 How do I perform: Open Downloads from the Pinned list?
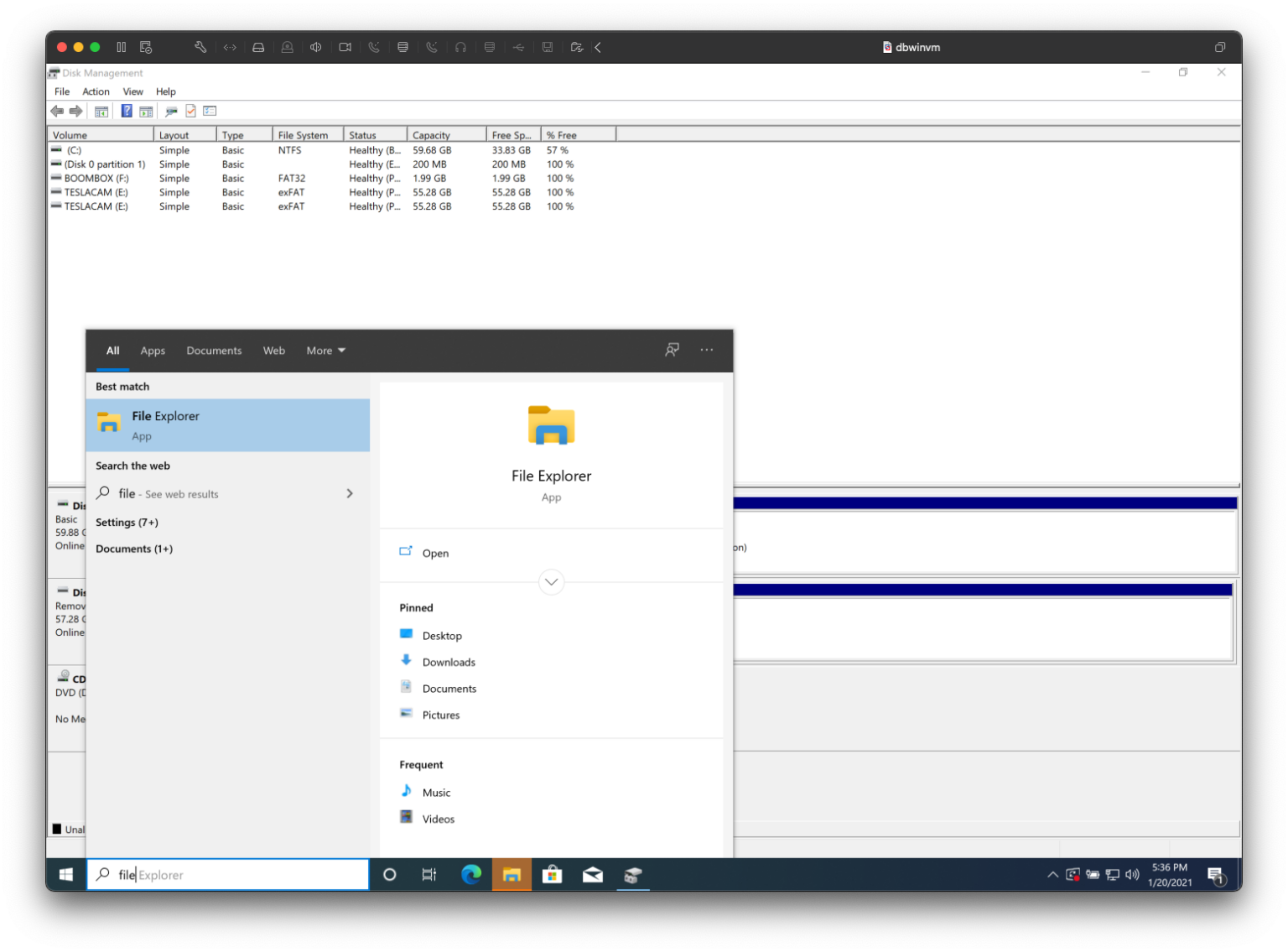[x=449, y=662]
